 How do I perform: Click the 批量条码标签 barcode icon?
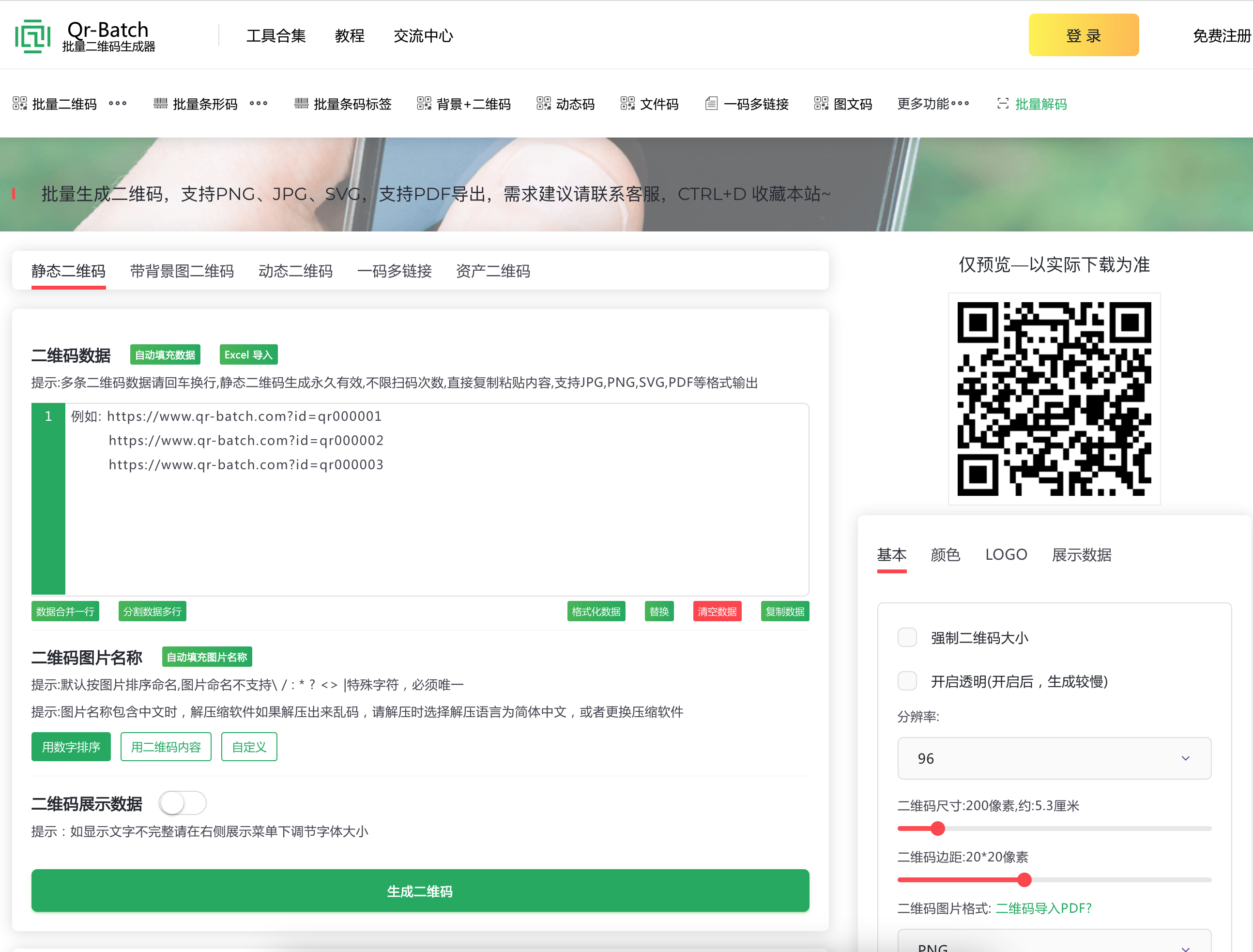pyautogui.click(x=301, y=103)
